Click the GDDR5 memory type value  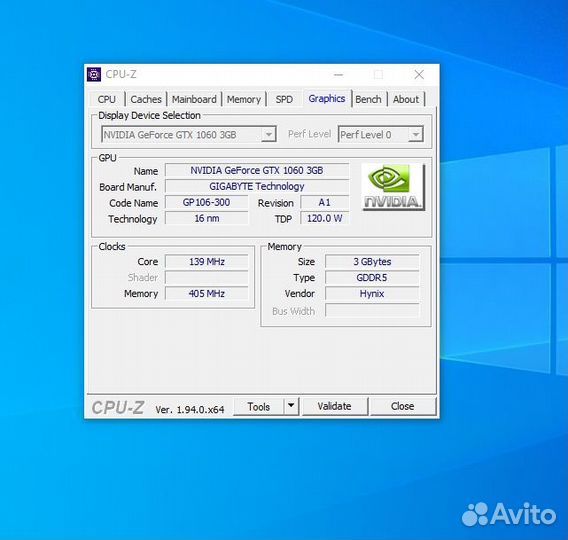click(372, 277)
